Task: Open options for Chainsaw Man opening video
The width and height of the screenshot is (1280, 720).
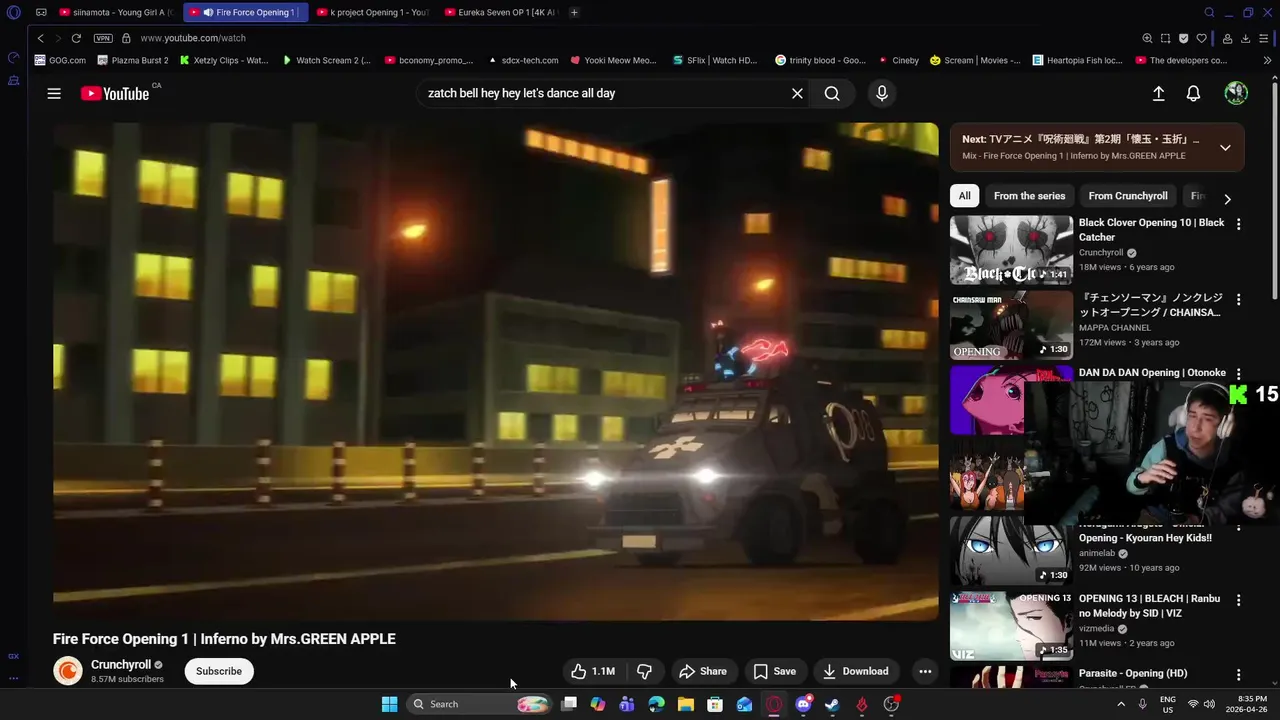Action: coord(1238,299)
